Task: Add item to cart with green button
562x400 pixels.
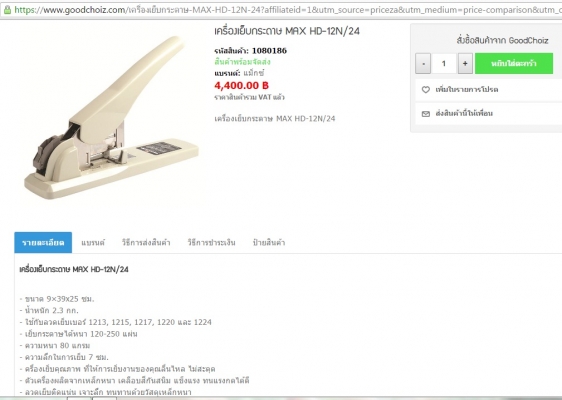Action: (514, 64)
